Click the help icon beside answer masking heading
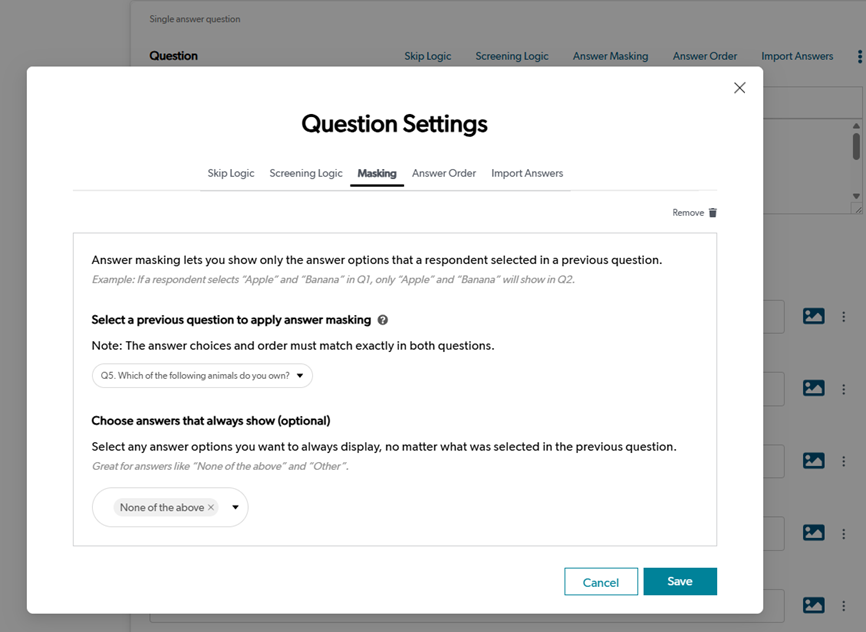Screen dimensions: 866x632 383,320
